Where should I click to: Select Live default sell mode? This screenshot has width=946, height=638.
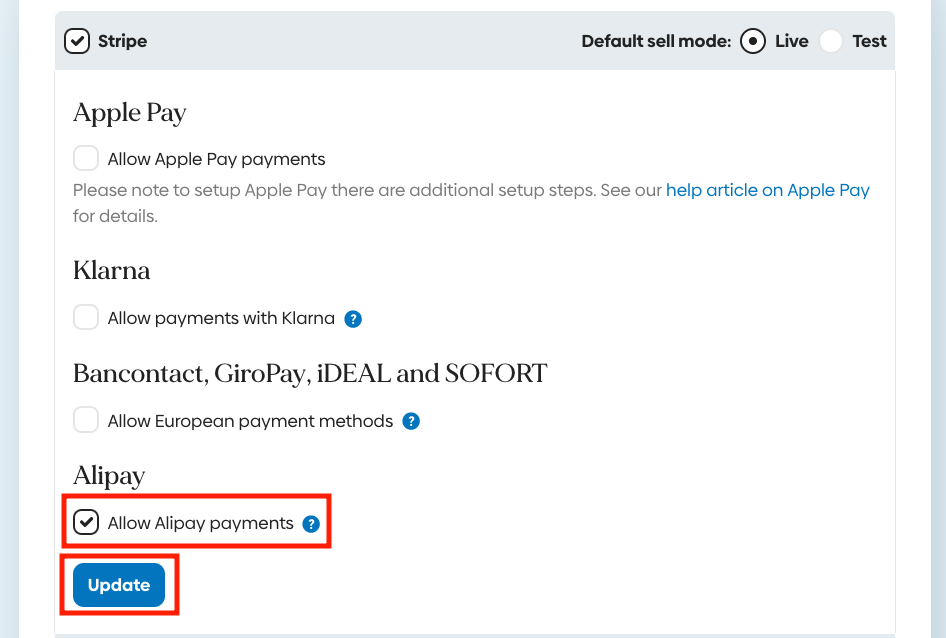753,41
